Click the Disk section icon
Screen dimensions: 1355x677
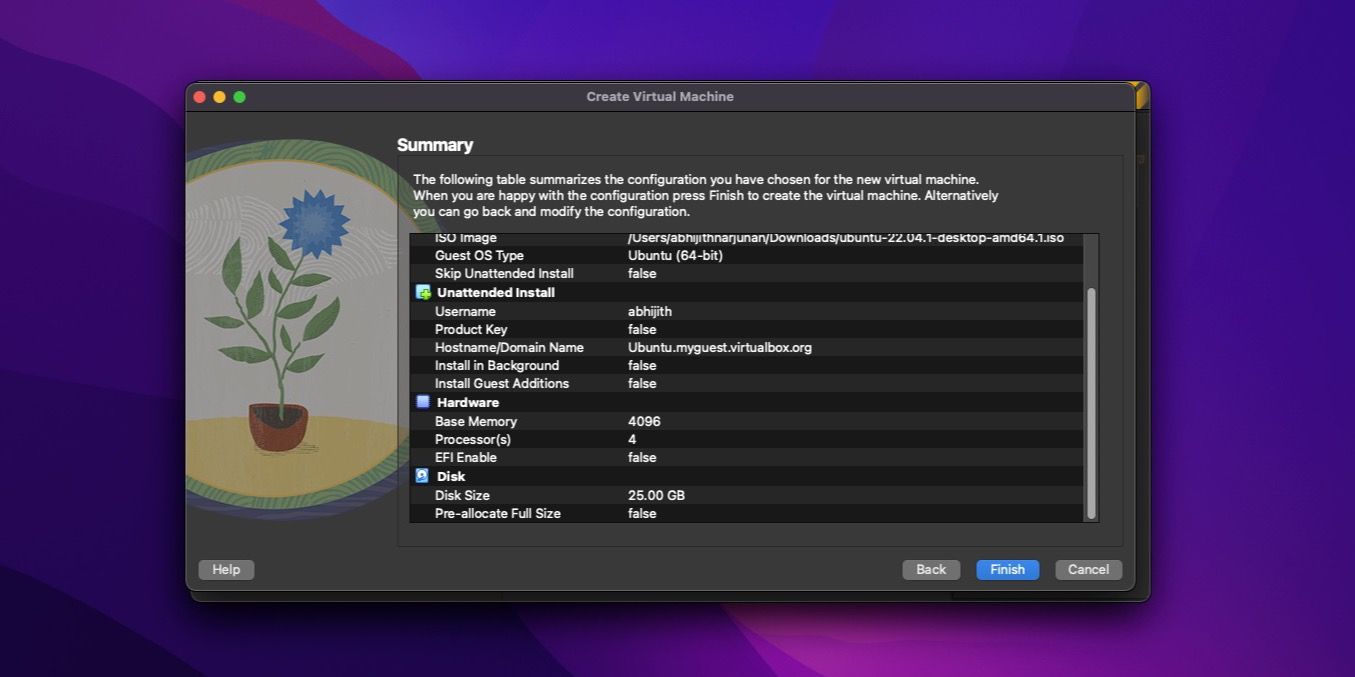[x=423, y=477]
